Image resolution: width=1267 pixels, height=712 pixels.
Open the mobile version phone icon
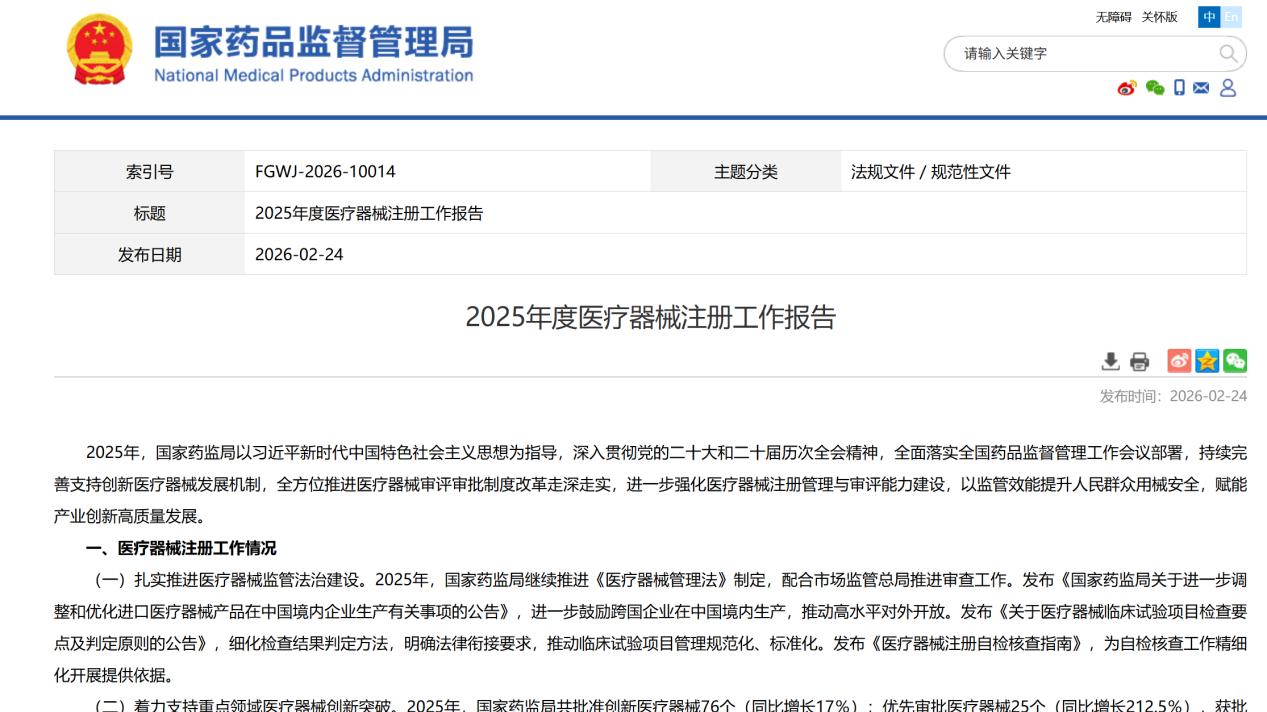tap(1178, 87)
